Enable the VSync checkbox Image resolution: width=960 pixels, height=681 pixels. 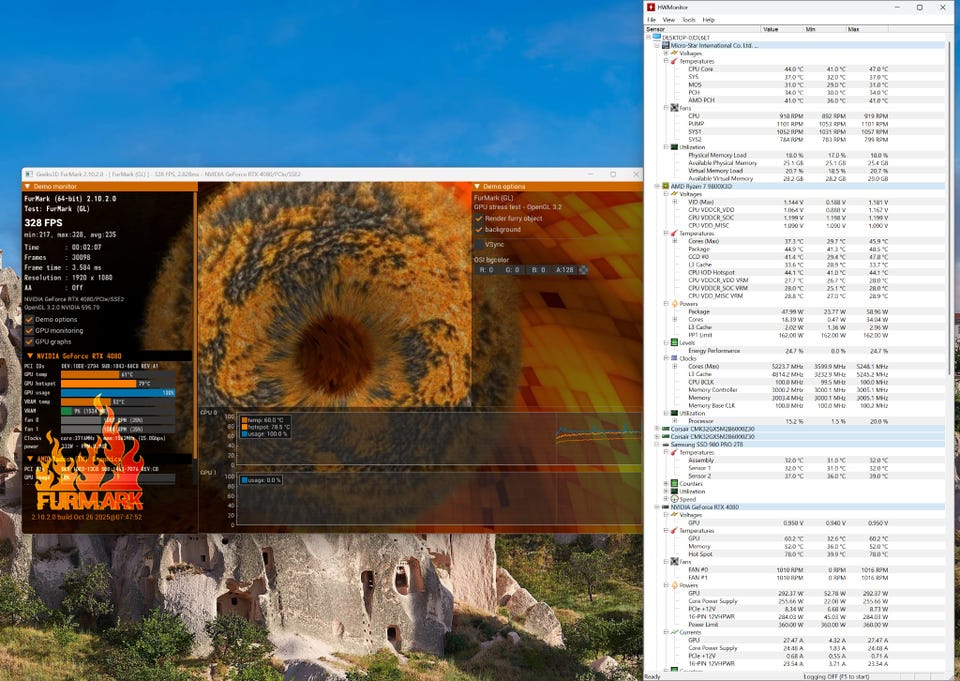tap(478, 243)
